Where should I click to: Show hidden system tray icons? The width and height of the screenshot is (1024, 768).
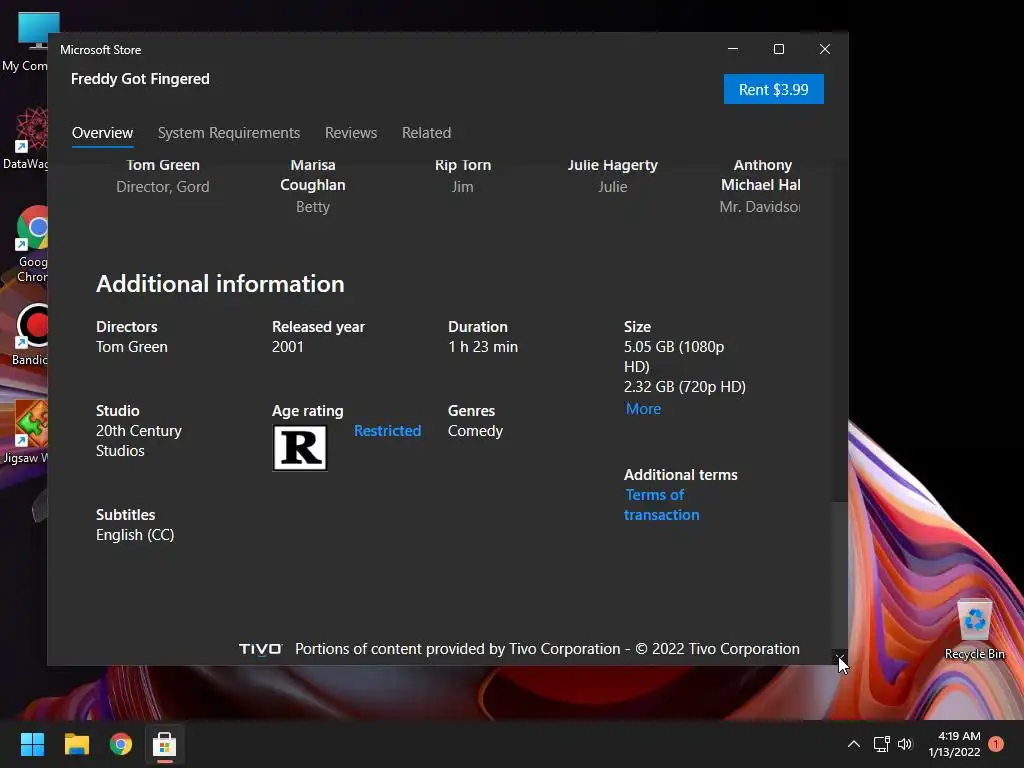click(854, 744)
